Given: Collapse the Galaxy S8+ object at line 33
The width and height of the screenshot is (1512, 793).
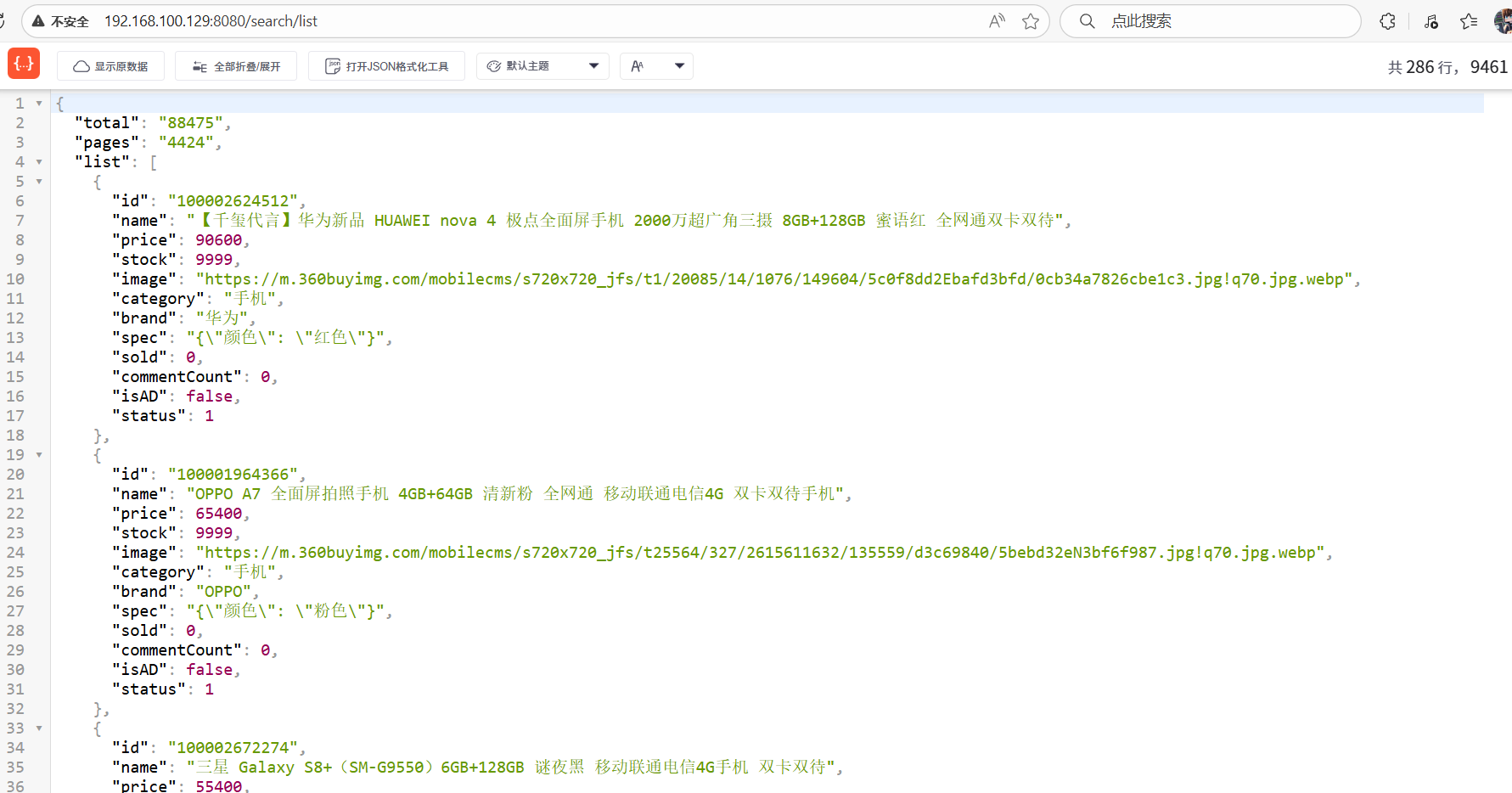Looking at the screenshot, I should click(39, 728).
